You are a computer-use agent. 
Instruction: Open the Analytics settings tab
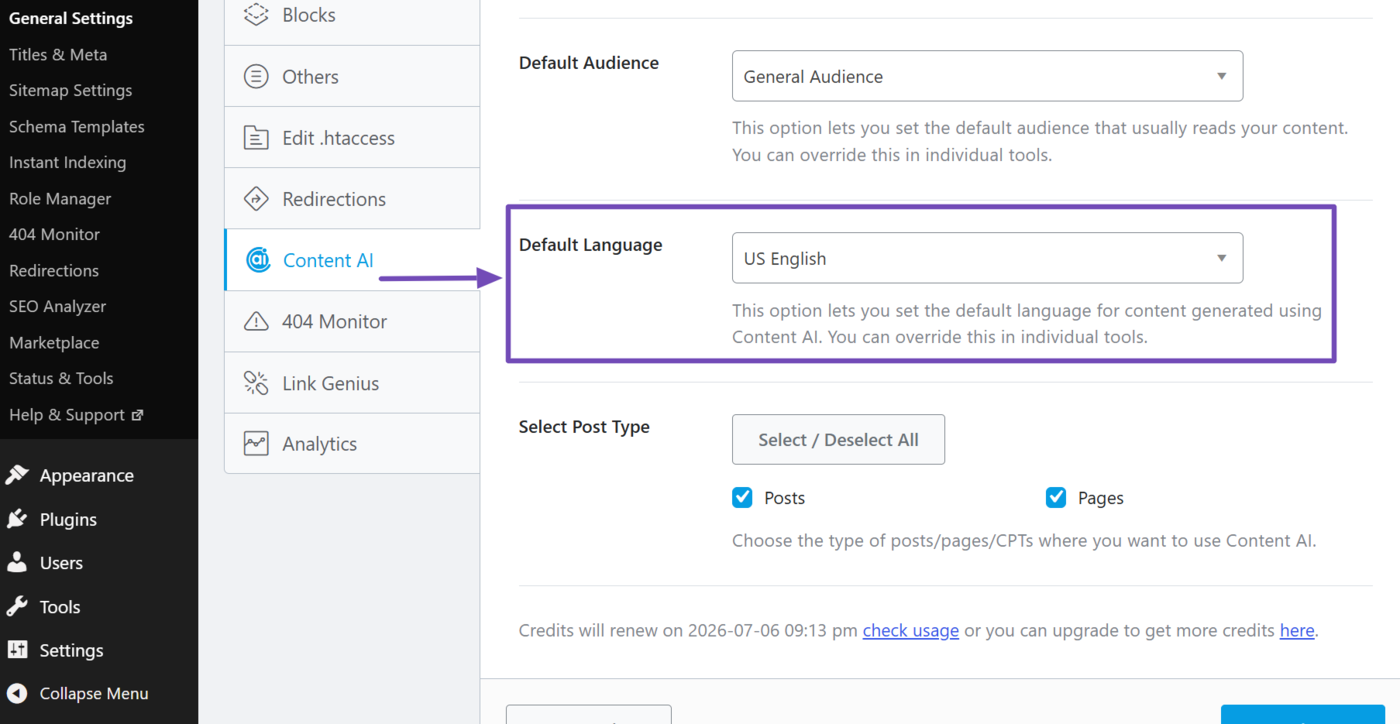click(352, 444)
